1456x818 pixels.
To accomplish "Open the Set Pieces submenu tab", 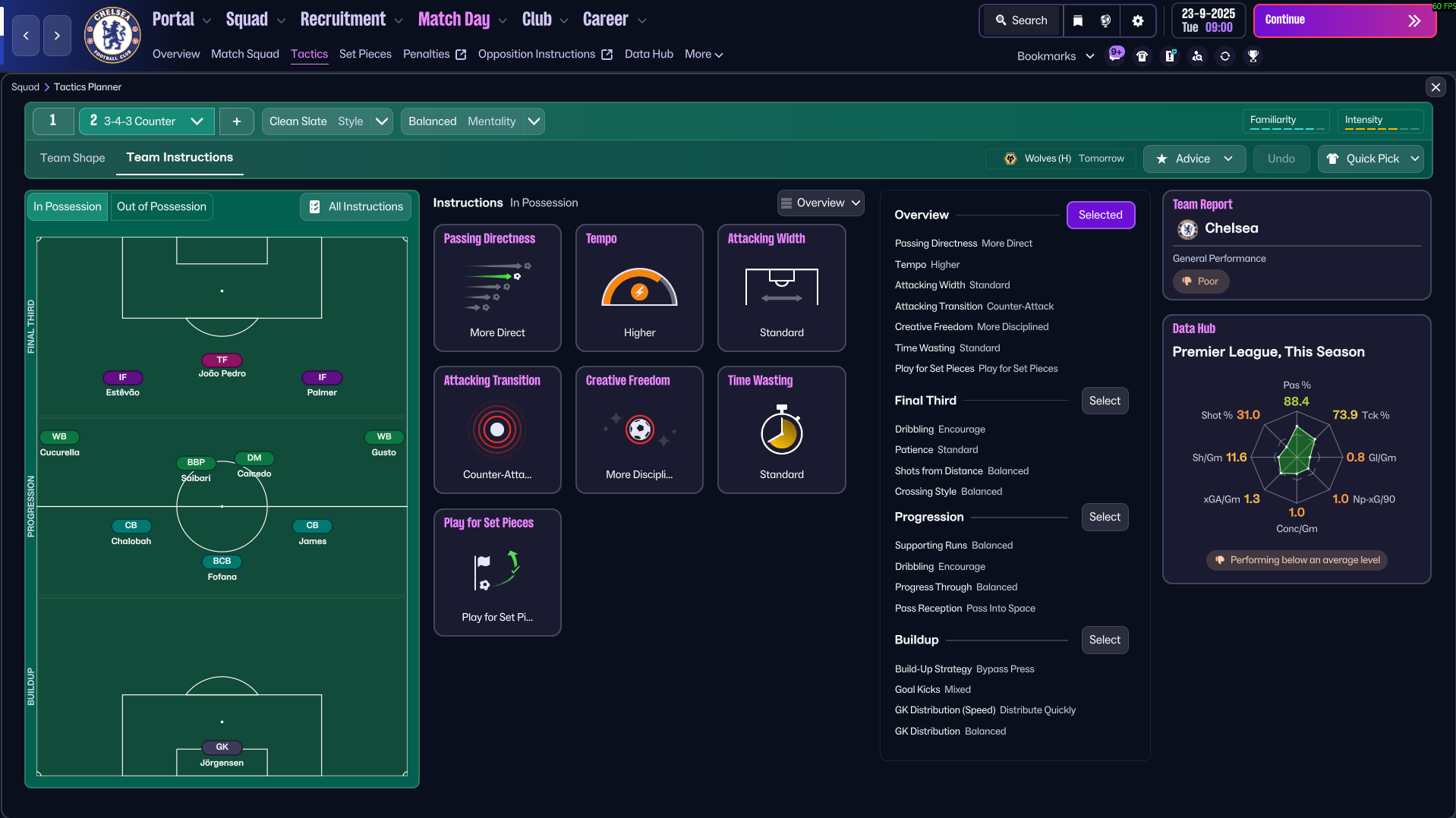I will coord(365,54).
